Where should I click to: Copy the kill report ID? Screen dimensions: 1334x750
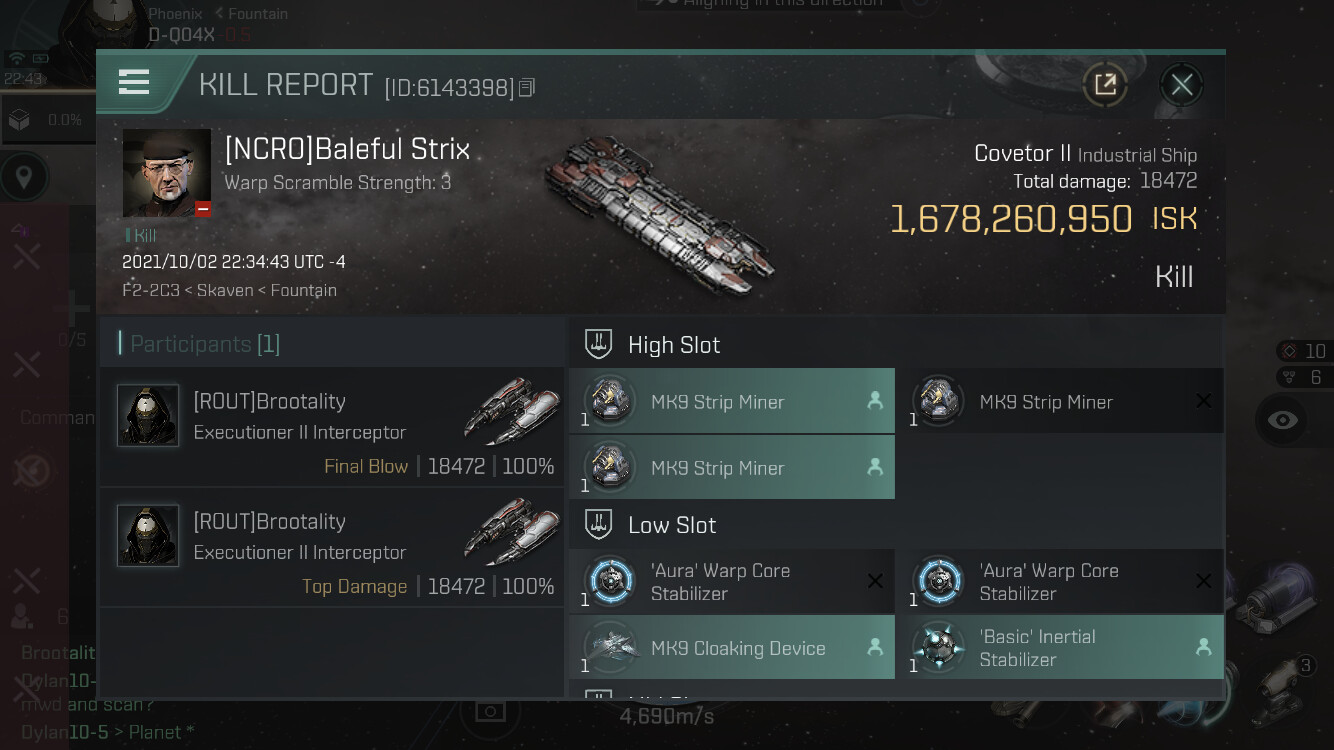click(527, 88)
